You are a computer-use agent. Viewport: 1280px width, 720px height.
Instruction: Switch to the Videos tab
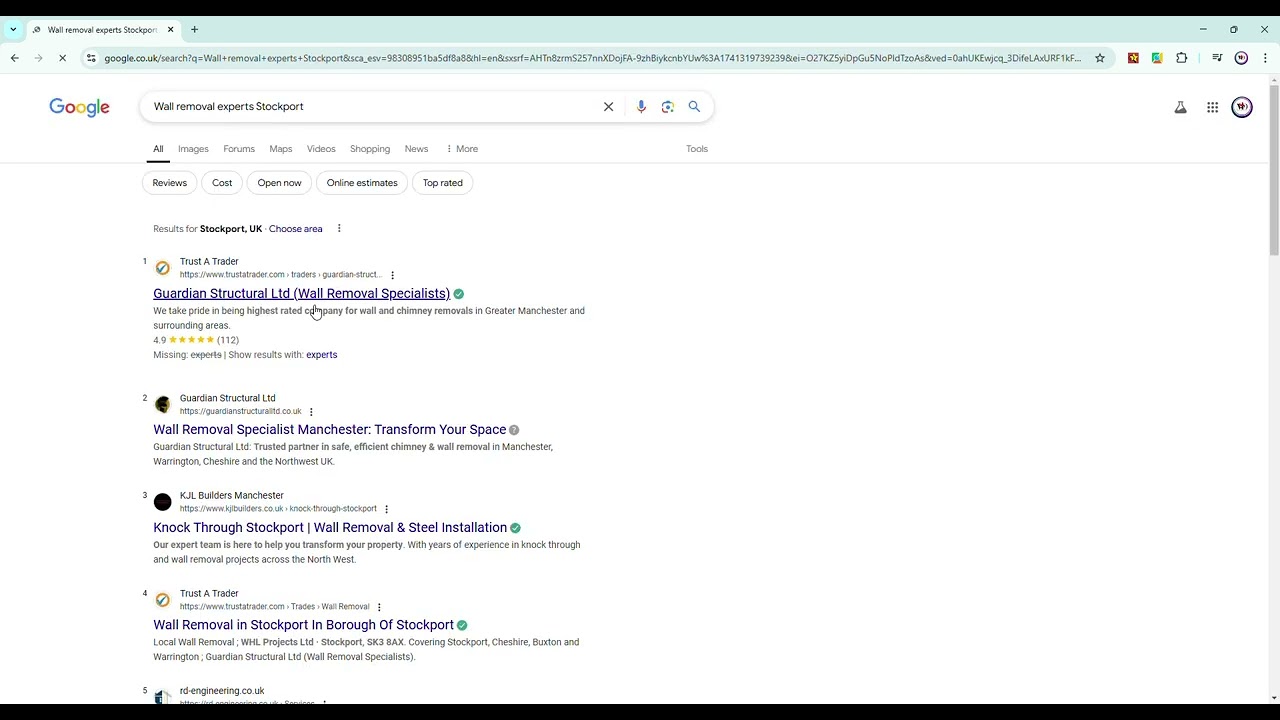click(321, 149)
